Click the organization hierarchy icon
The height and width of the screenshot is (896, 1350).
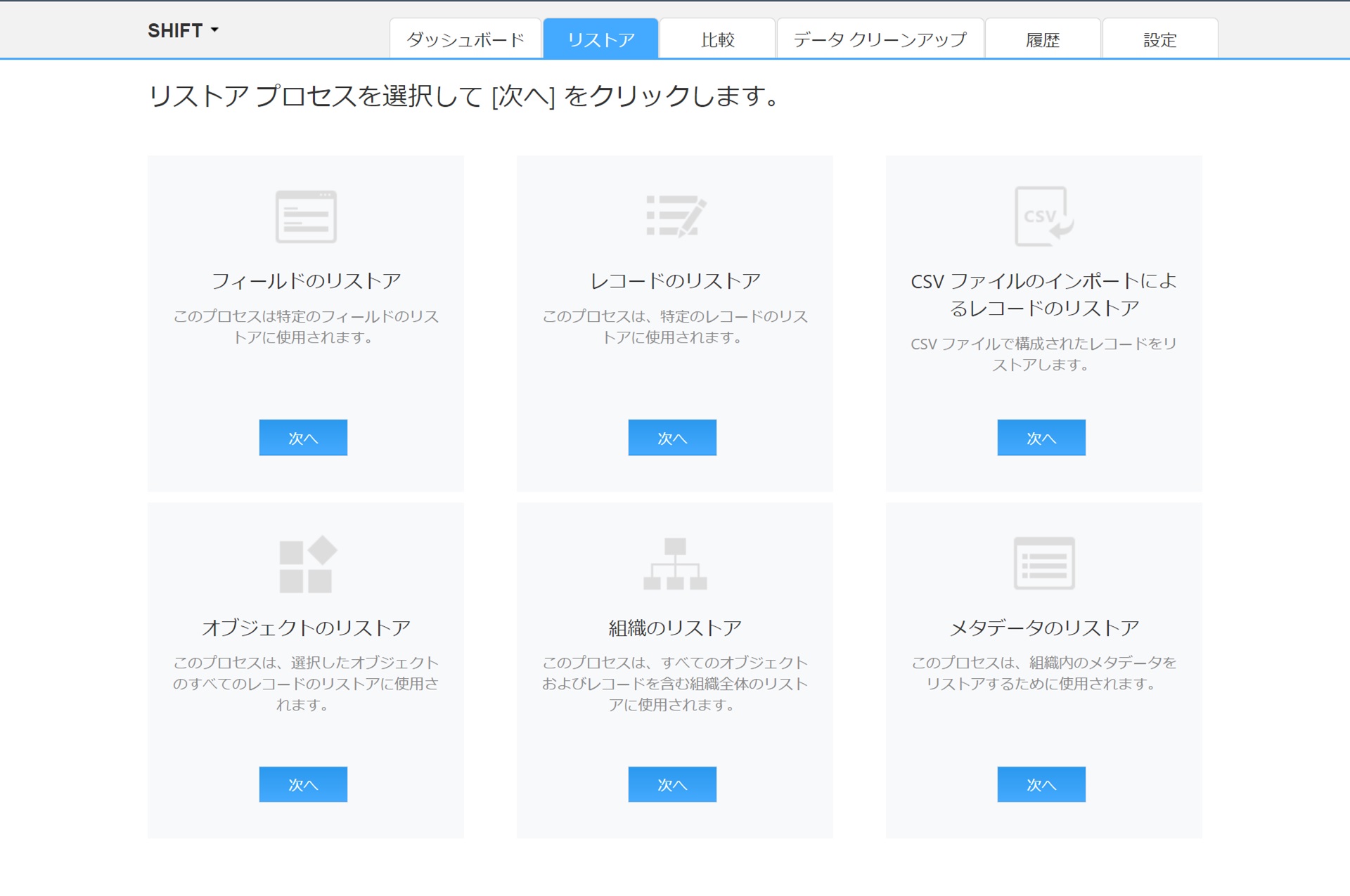coord(675,564)
